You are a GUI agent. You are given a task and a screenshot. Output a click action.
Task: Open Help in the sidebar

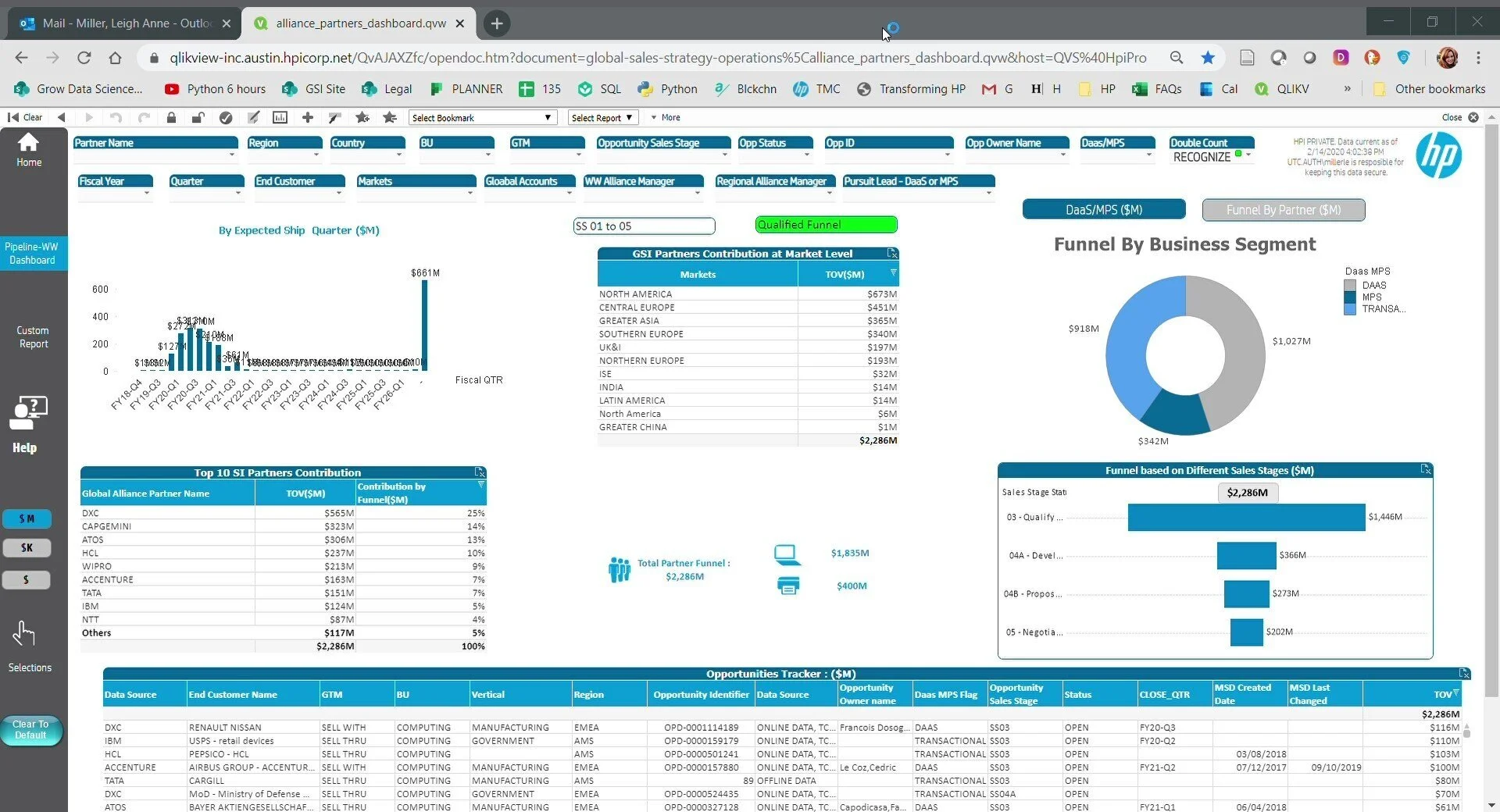[27, 424]
